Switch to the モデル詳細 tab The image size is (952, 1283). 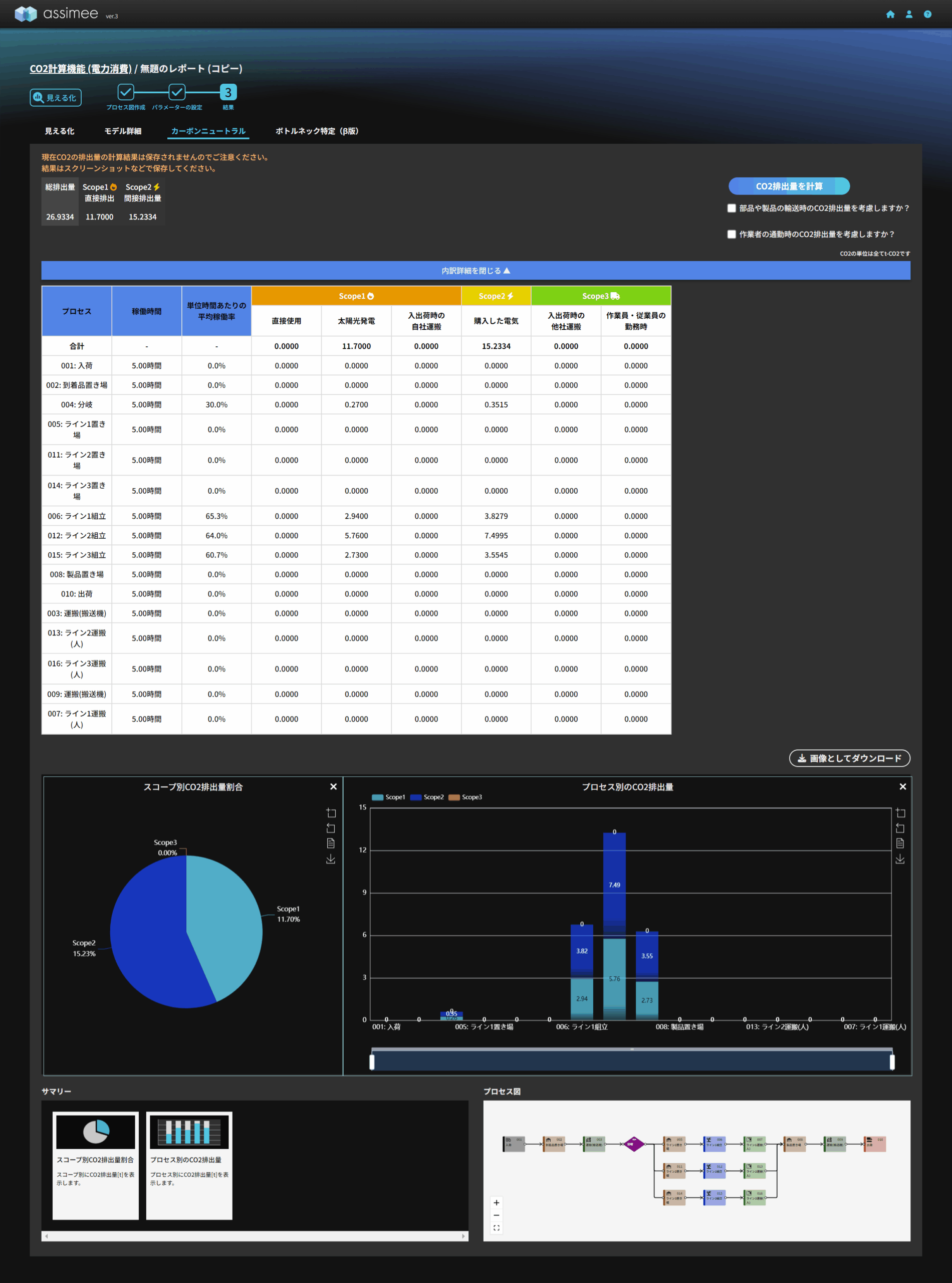point(123,131)
